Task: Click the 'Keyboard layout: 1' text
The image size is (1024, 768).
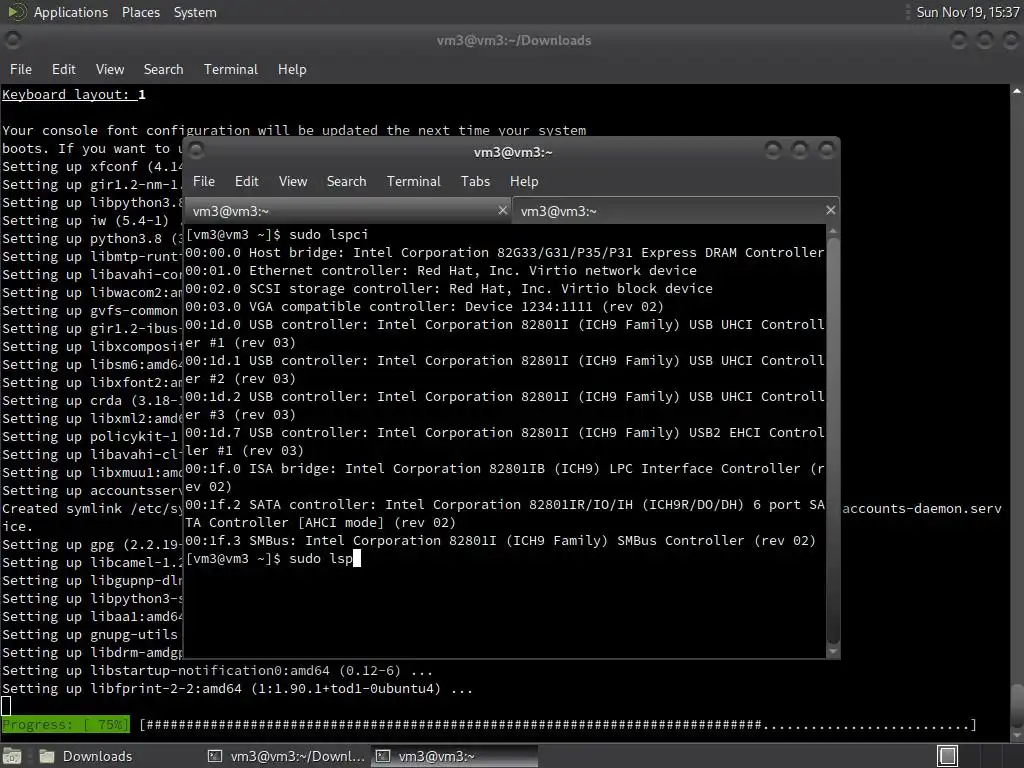Action: [x=74, y=95]
